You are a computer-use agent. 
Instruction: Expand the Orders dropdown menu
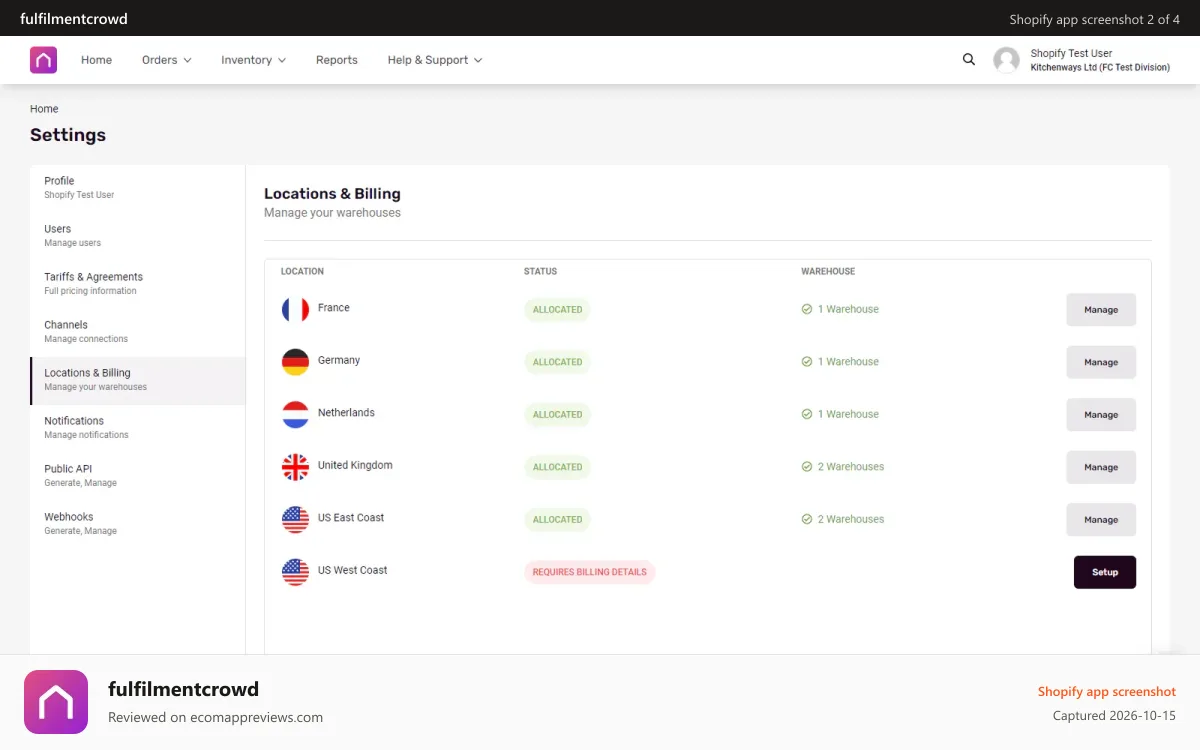pos(166,60)
